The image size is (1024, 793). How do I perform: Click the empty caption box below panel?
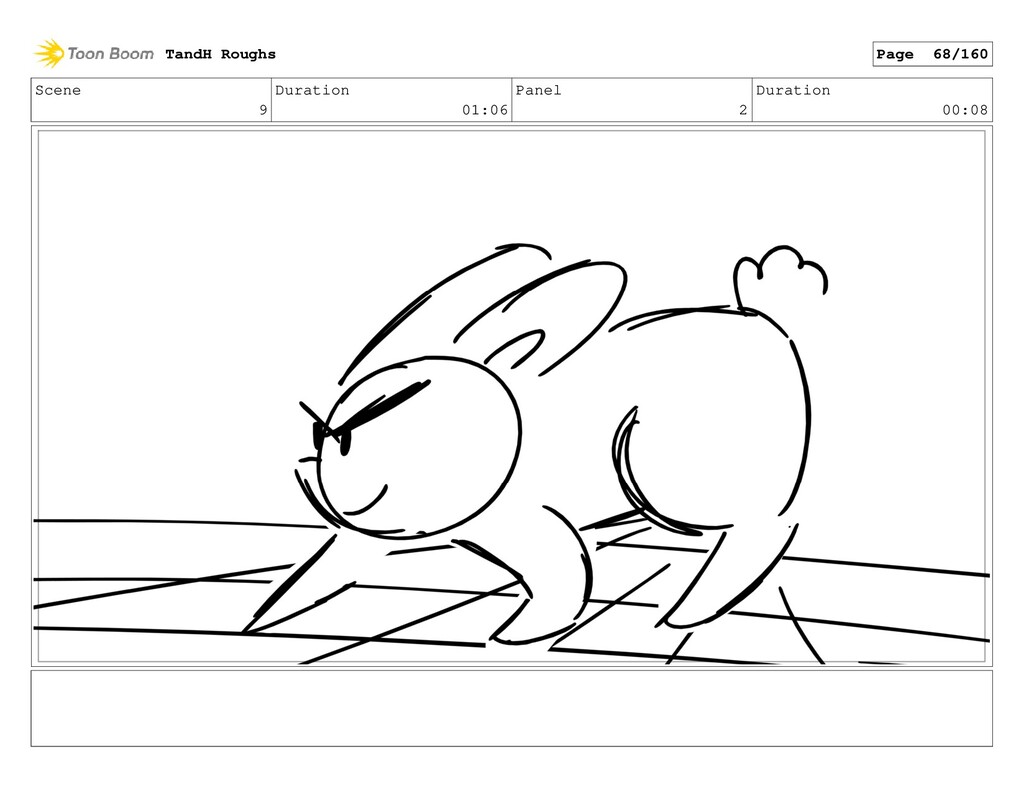pyautogui.click(x=511, y=708)
